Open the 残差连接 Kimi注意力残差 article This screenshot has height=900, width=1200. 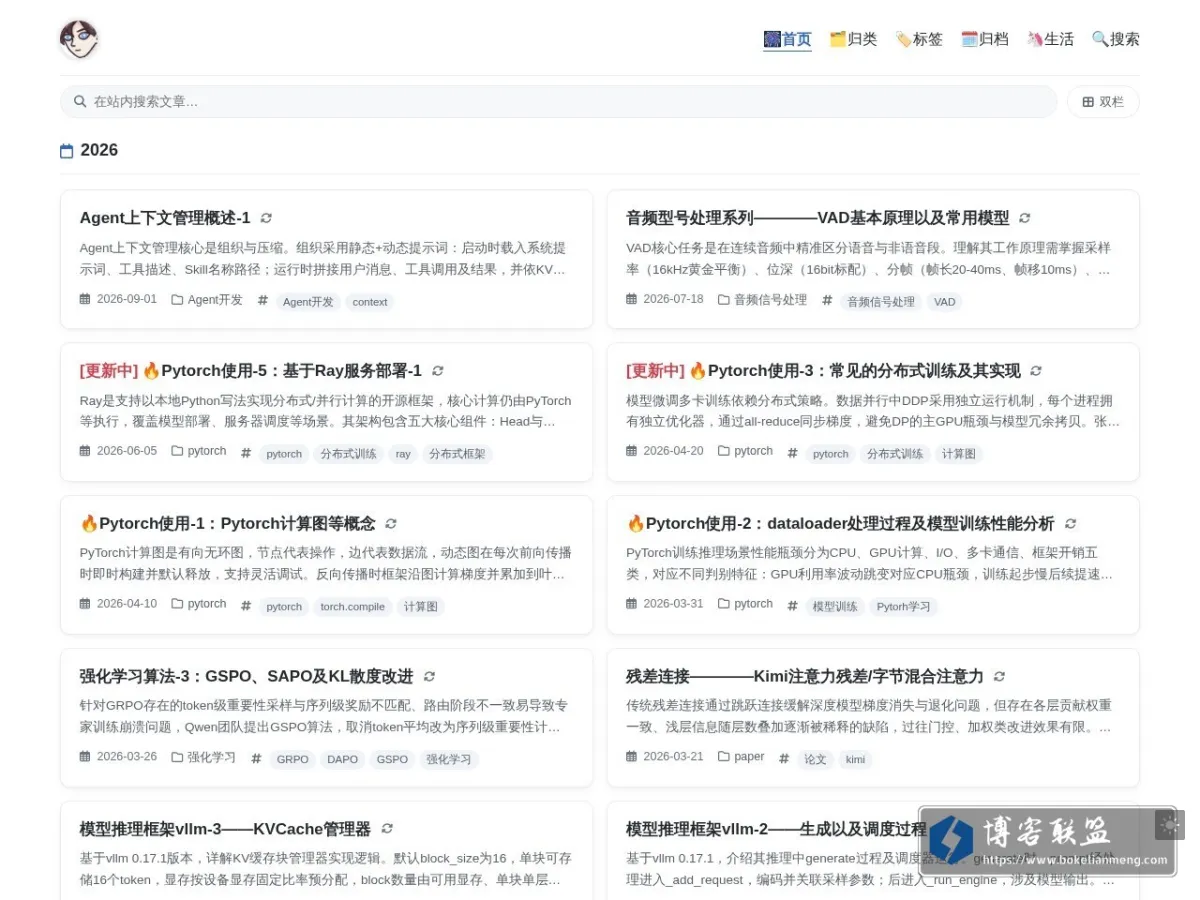click(805, 677)
